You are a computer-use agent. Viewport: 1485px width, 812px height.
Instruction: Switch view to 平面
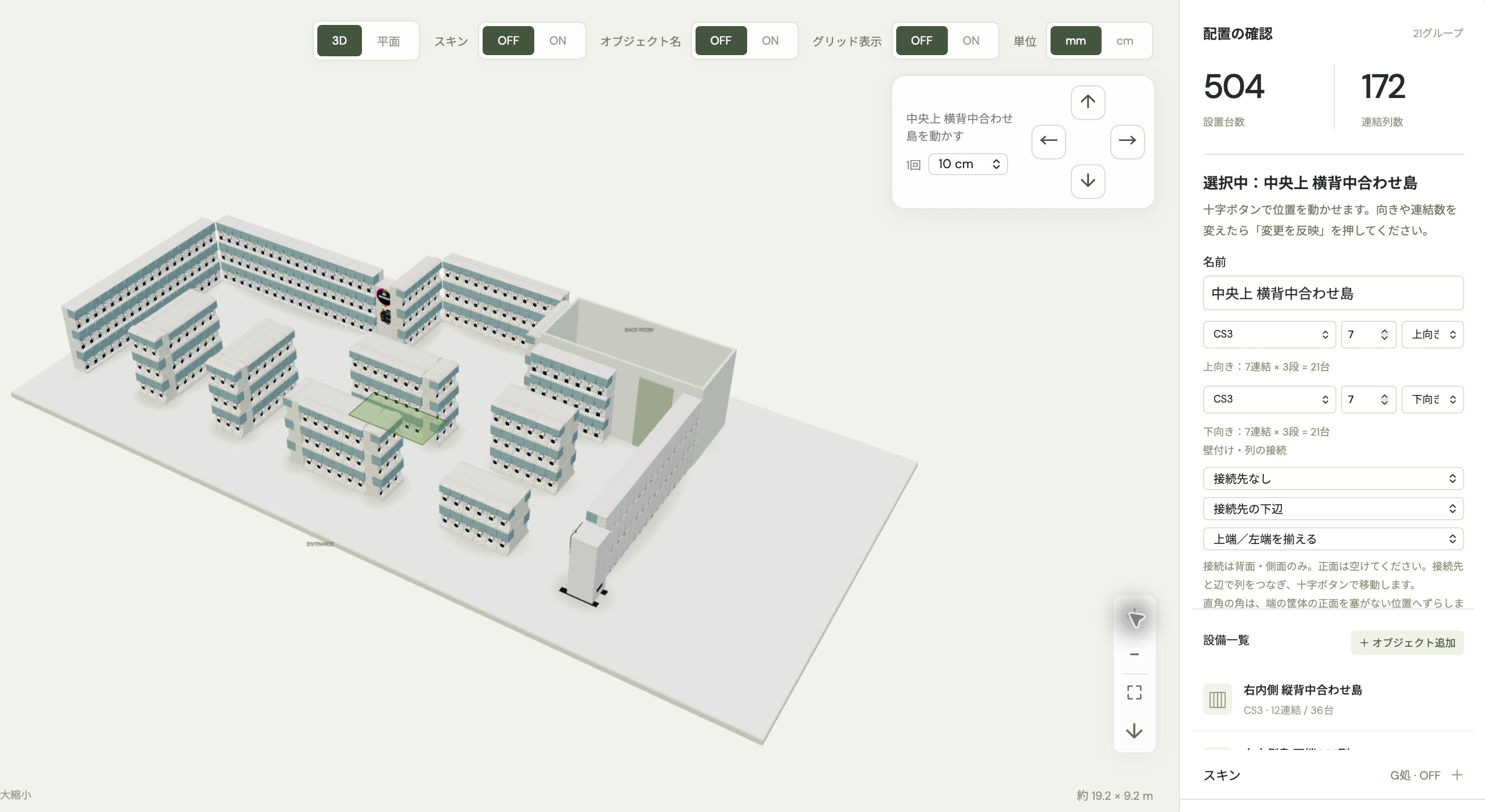click(x=388, y=41)
